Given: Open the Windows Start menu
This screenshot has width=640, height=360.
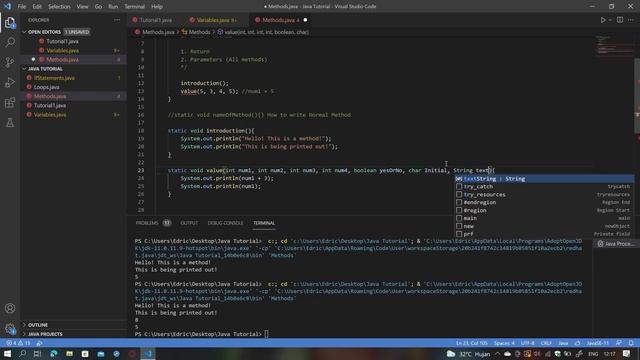Looking at the screenshot, I should pos(7,354).
